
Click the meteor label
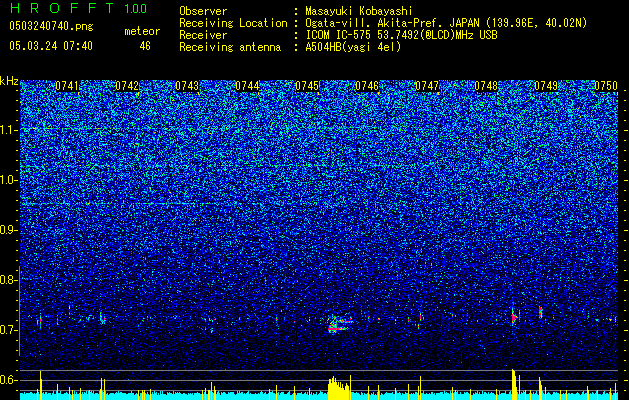142,31
